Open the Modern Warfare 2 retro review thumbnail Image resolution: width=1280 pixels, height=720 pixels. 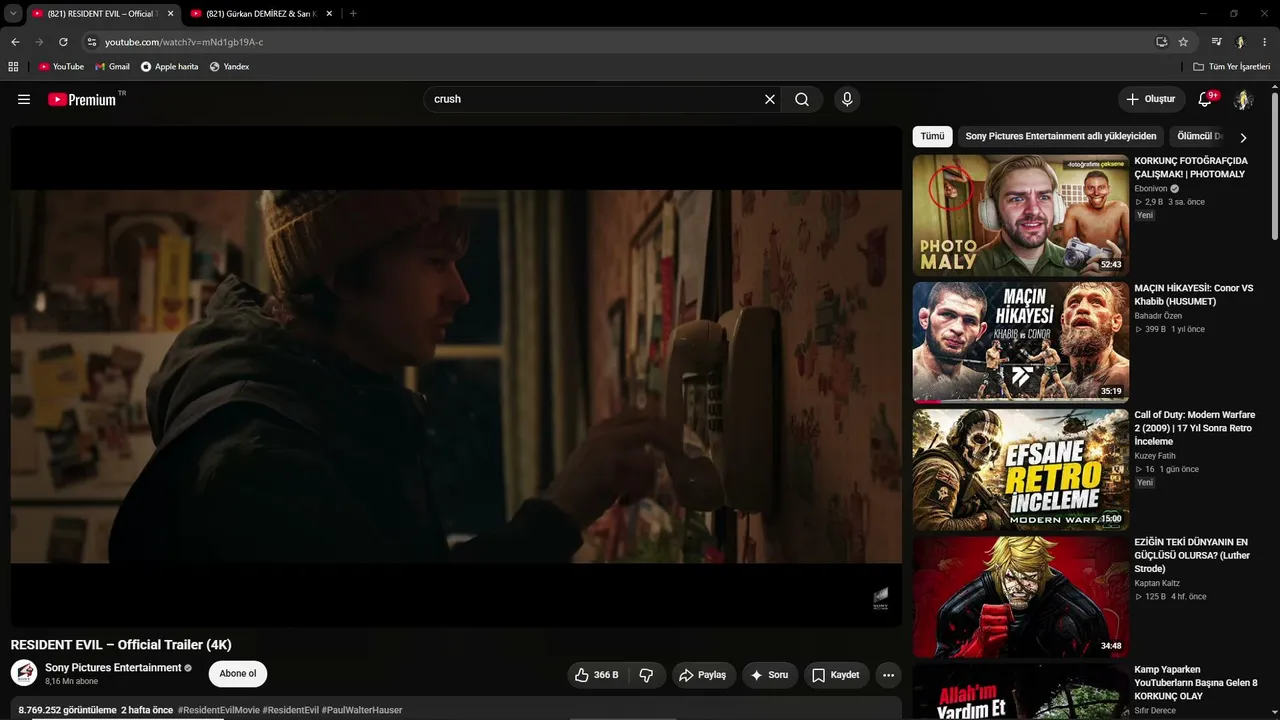pyautogui.click(x=1021, y=469)
